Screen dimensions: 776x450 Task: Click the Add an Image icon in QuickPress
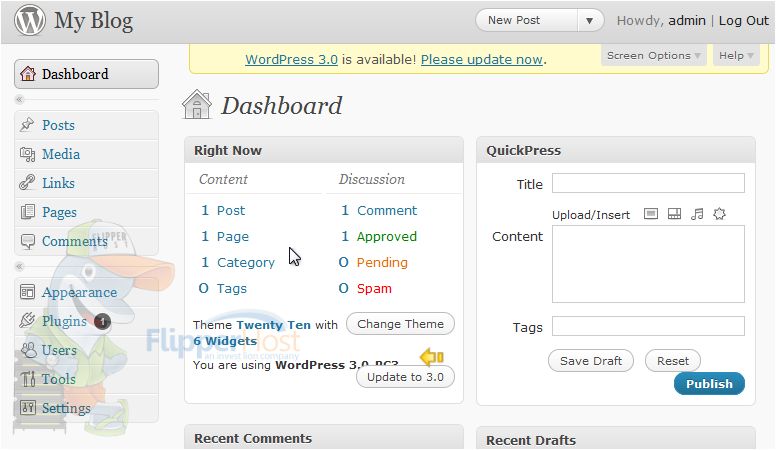click(x=651, y=214)
